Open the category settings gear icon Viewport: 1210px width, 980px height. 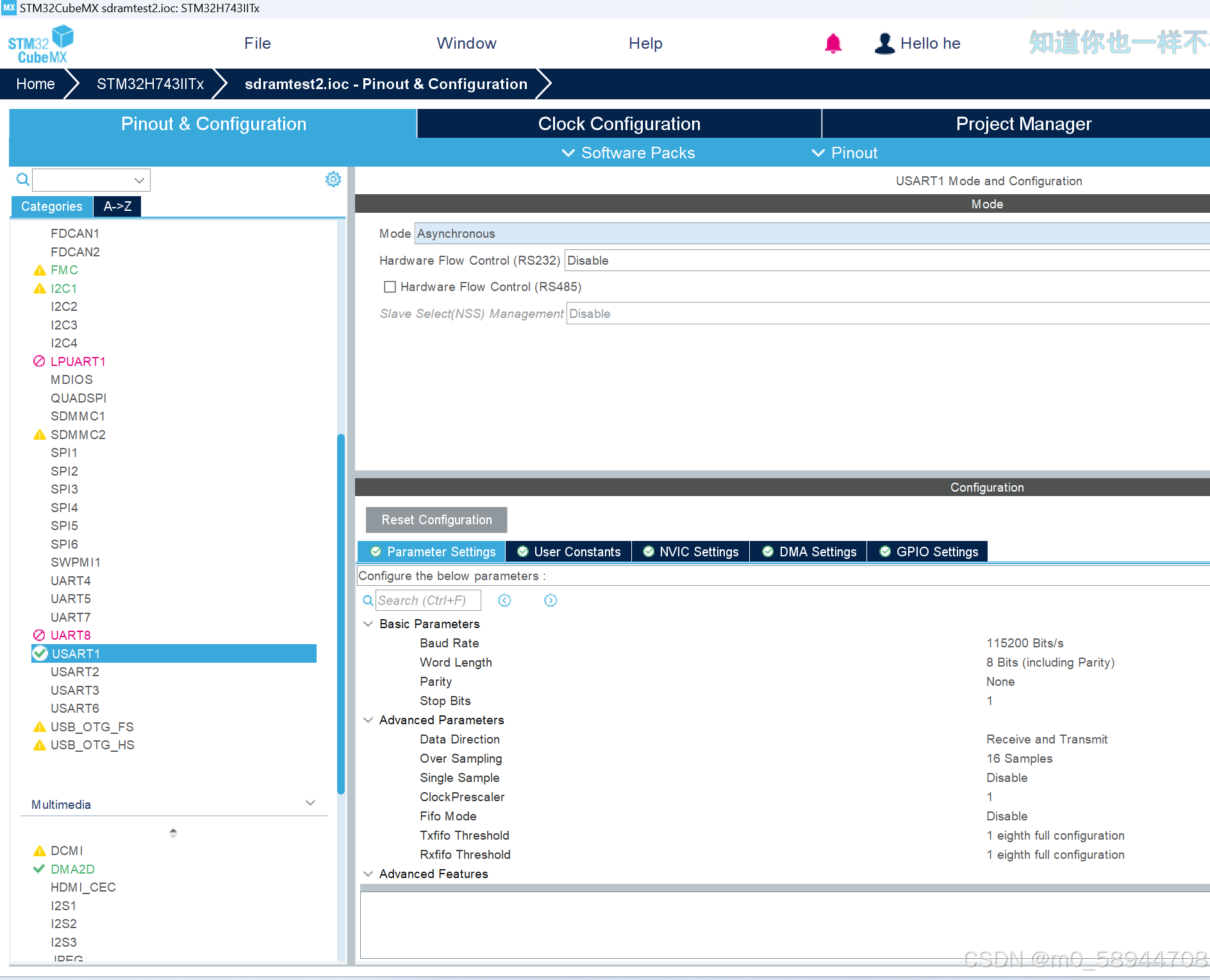tap(333, 179)
